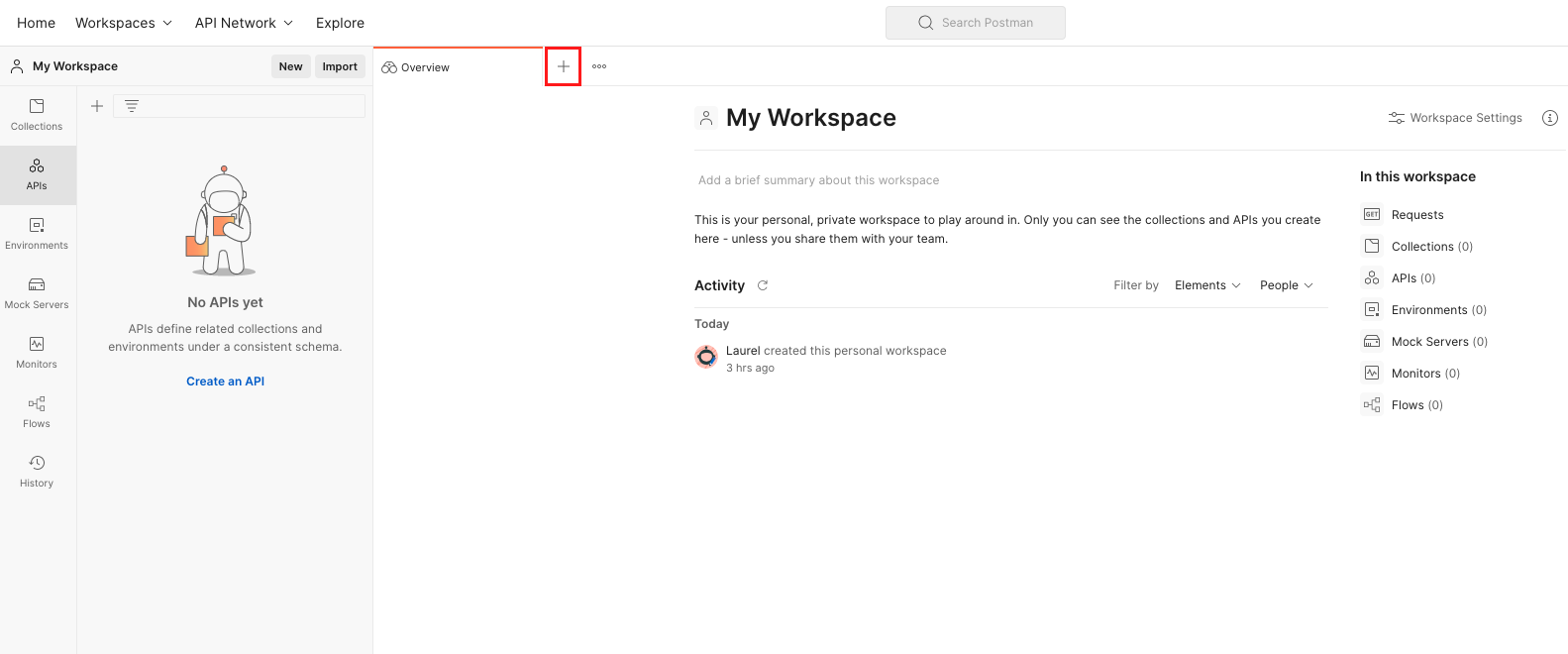The width and height of the screenshot is (1568, 654).
Task: Open Workspace Settings
Action: tap(1455, 118)
